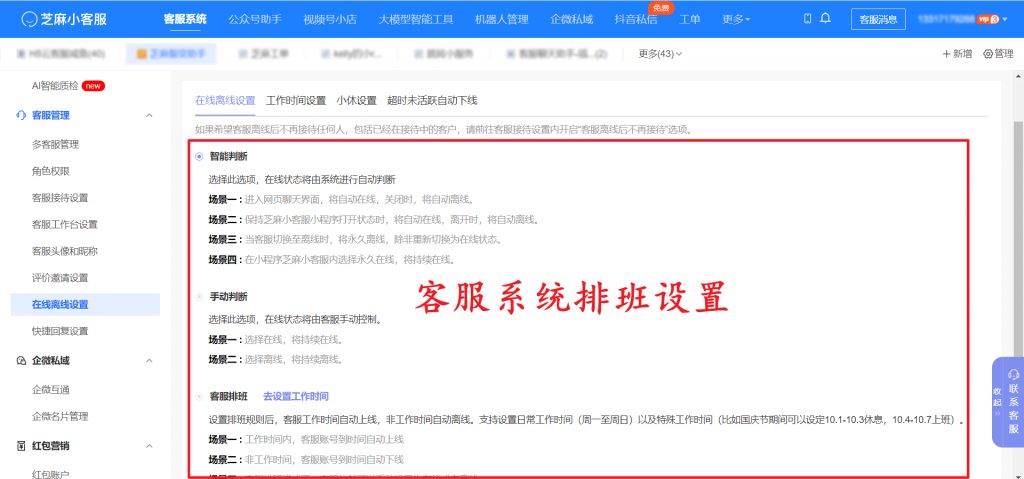
Task: Click the orange vip badge
Action: [987, 19]
